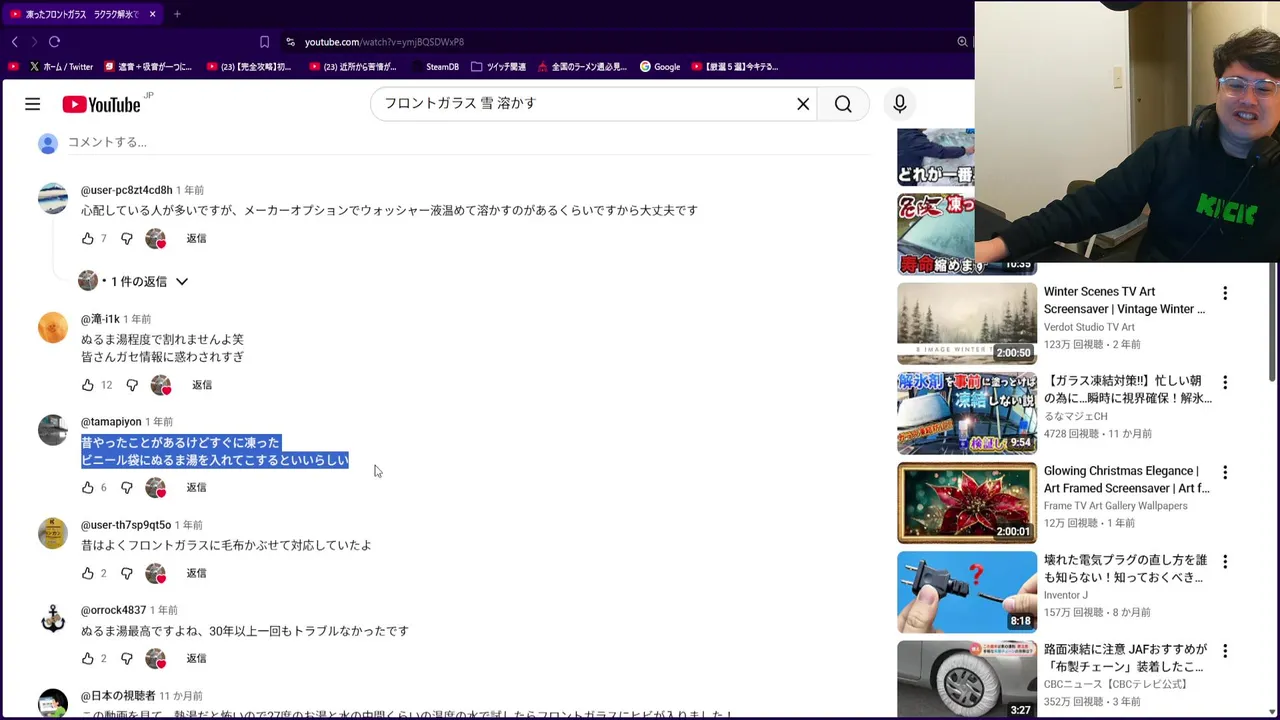The width and height of the screenshot is (1280, 720).
Task: Submit search with the magnifier button
Action: (x=843, y=104)
